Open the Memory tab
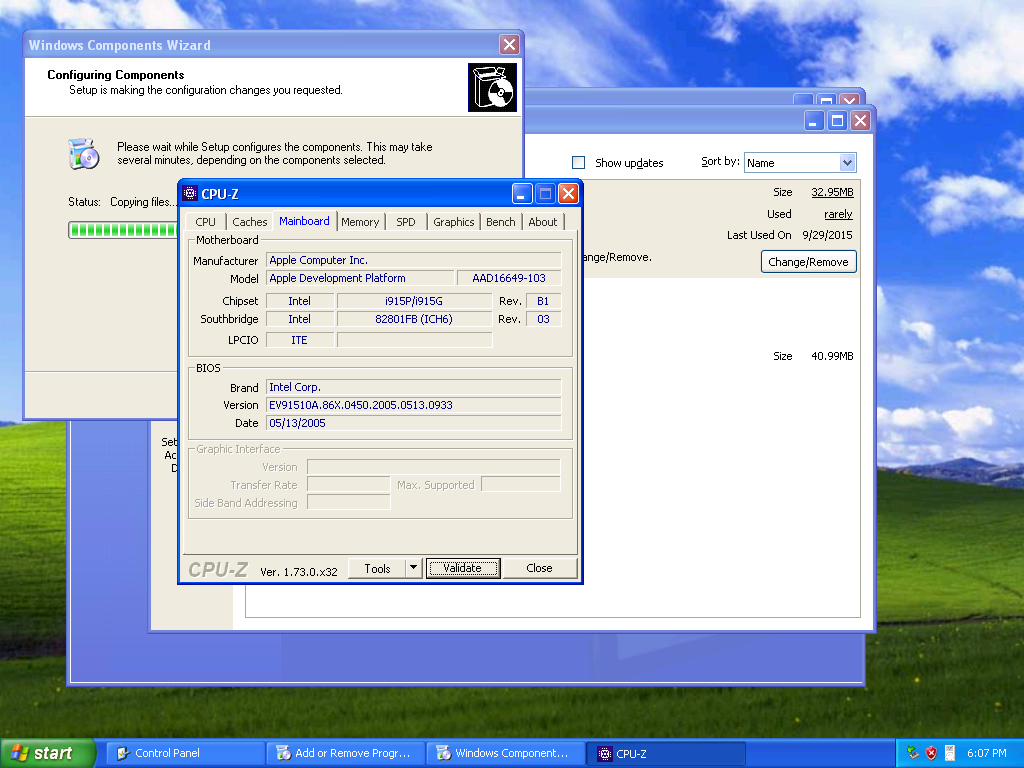1024x768 pixels. (360, 222)
